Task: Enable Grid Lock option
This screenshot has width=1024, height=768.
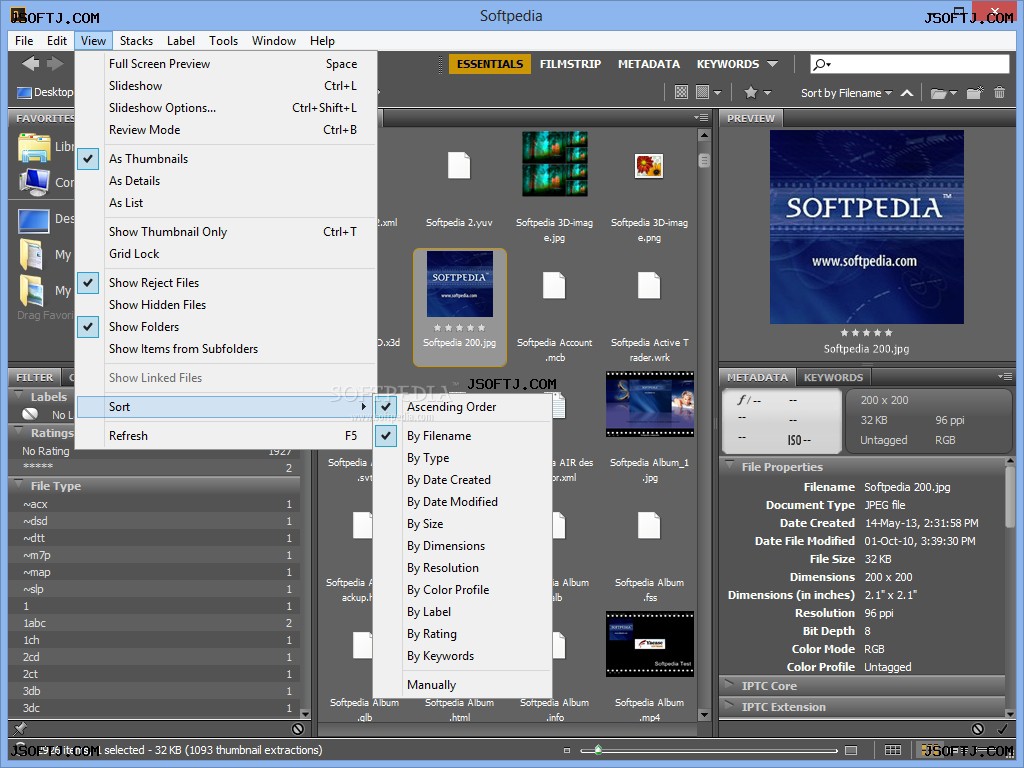Action: [226, 254]
